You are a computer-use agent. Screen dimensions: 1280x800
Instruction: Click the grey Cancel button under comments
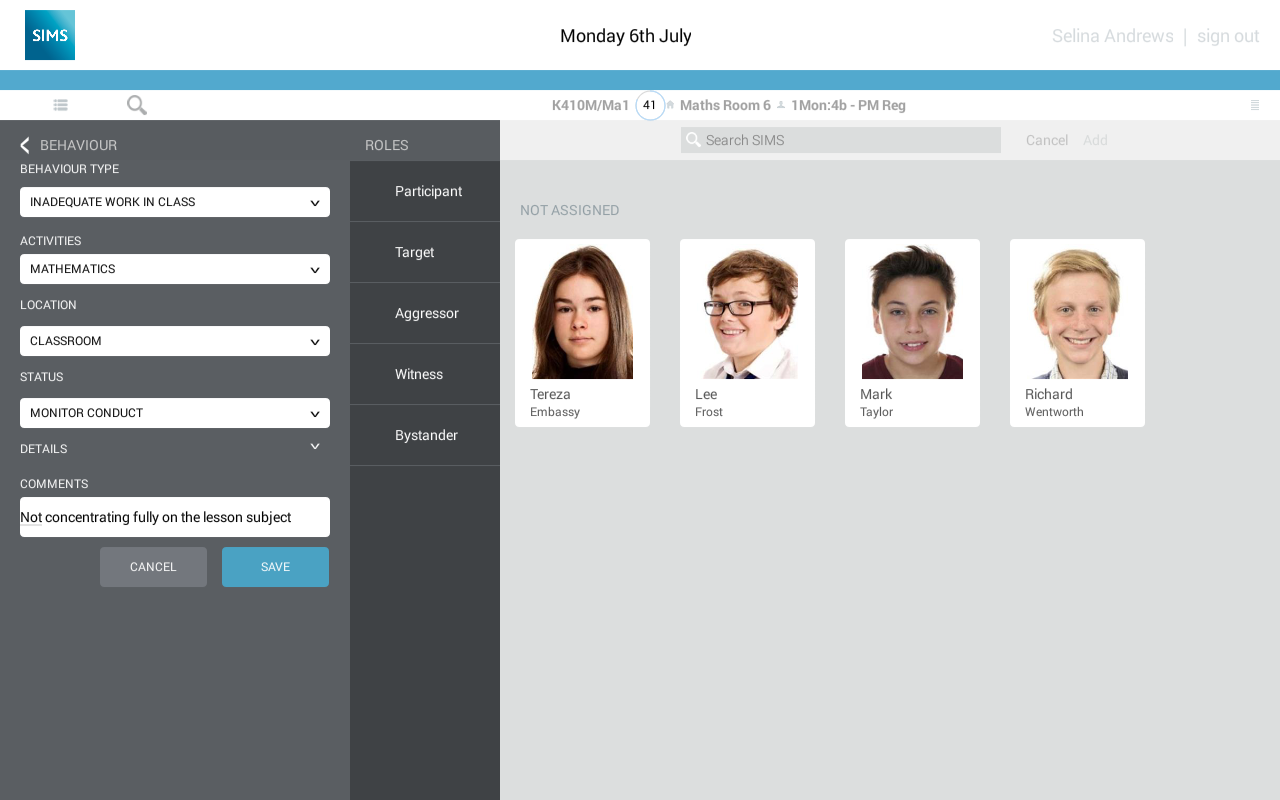153,567
